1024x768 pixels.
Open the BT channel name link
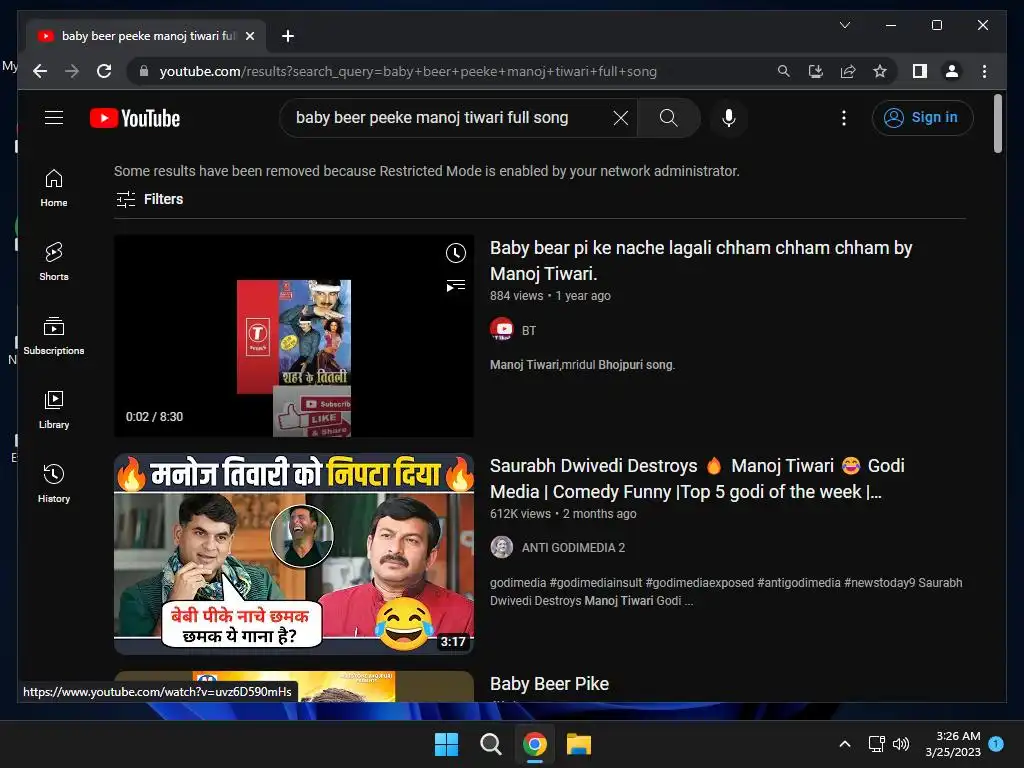[x=529, y=330]
